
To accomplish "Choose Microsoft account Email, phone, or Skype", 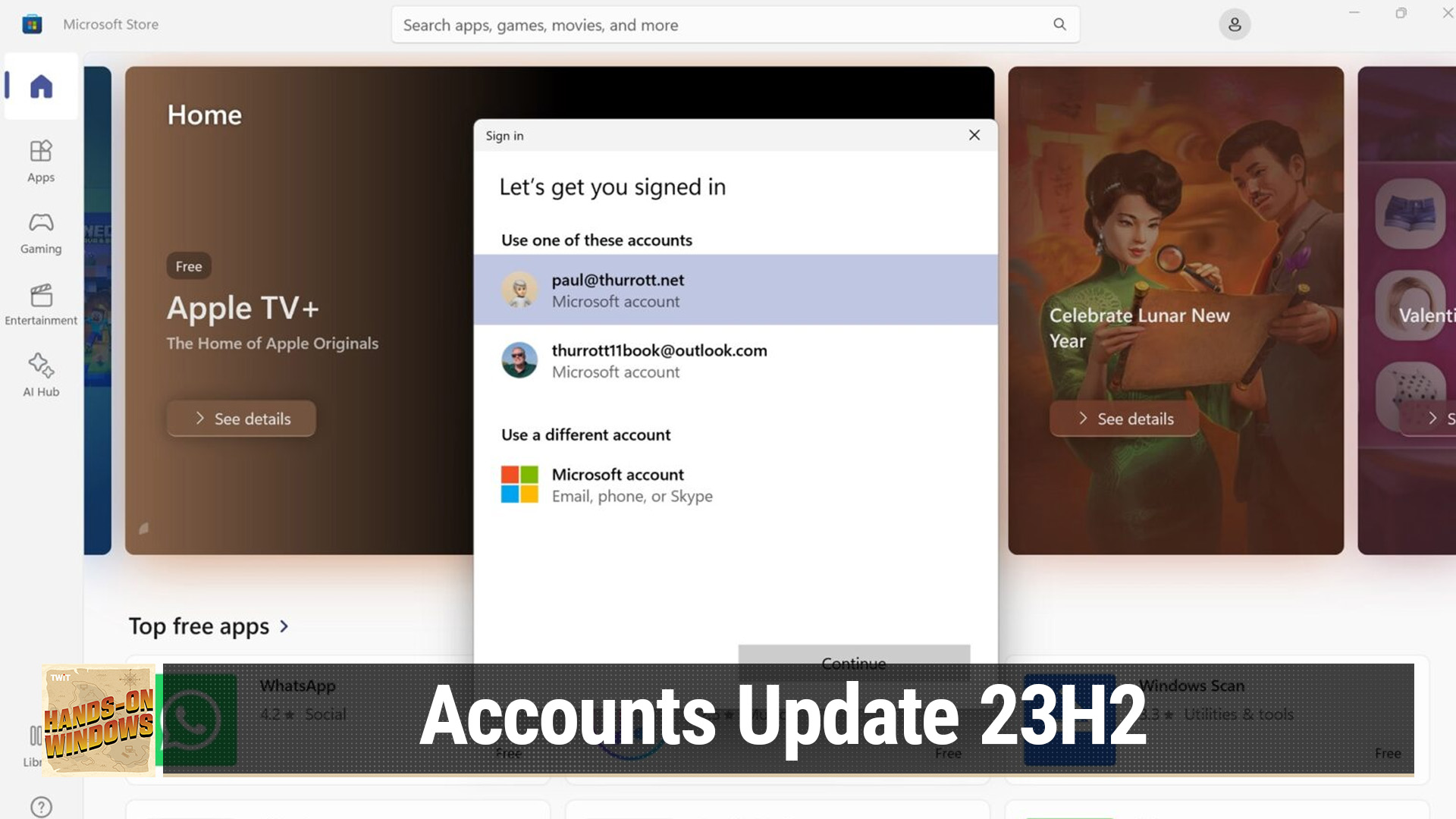I will click(617, 485).
